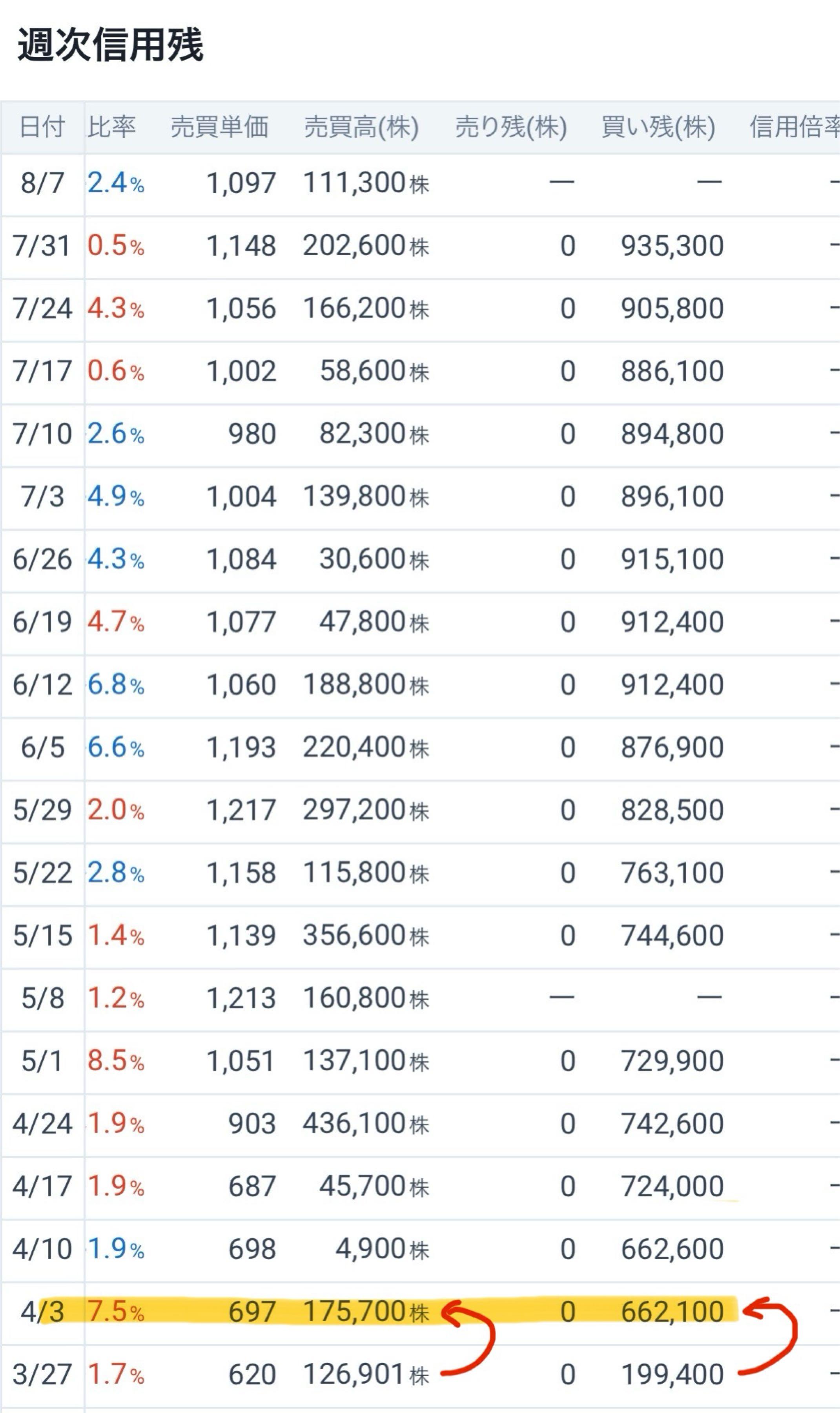
Task: Click the 126,901株 volume in the 3/27 row
Action: tap(366, 1375)
